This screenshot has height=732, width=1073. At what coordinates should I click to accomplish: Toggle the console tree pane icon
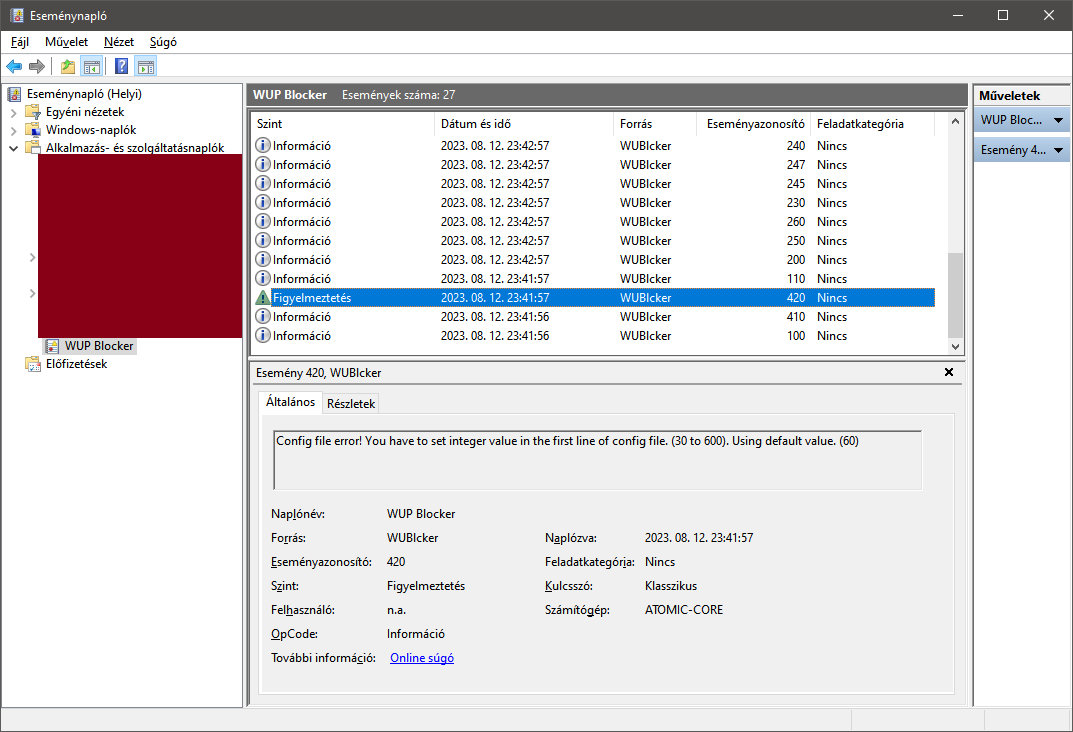[x=92, y=66]
